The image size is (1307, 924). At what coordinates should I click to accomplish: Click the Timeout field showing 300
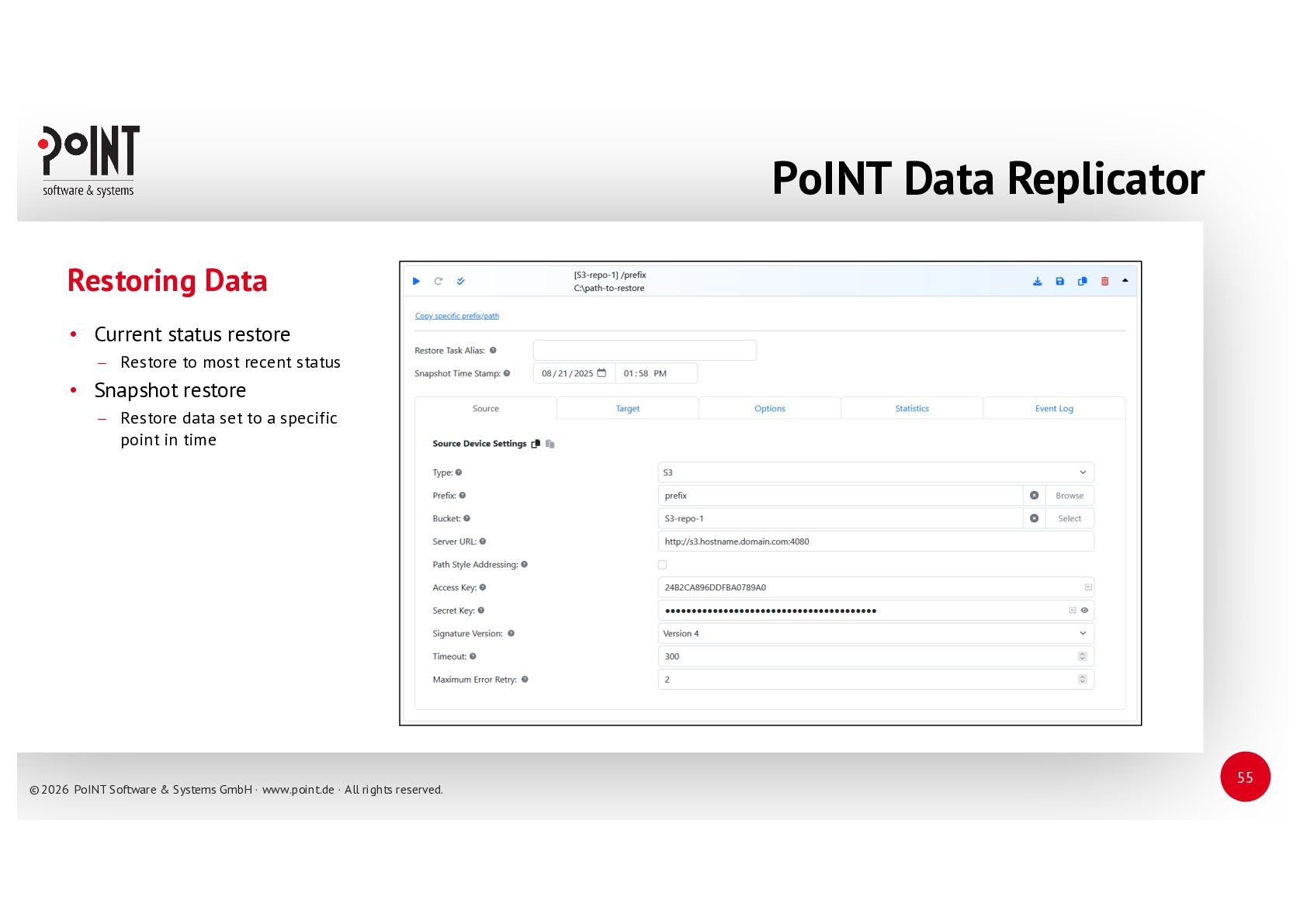point(876,656)
